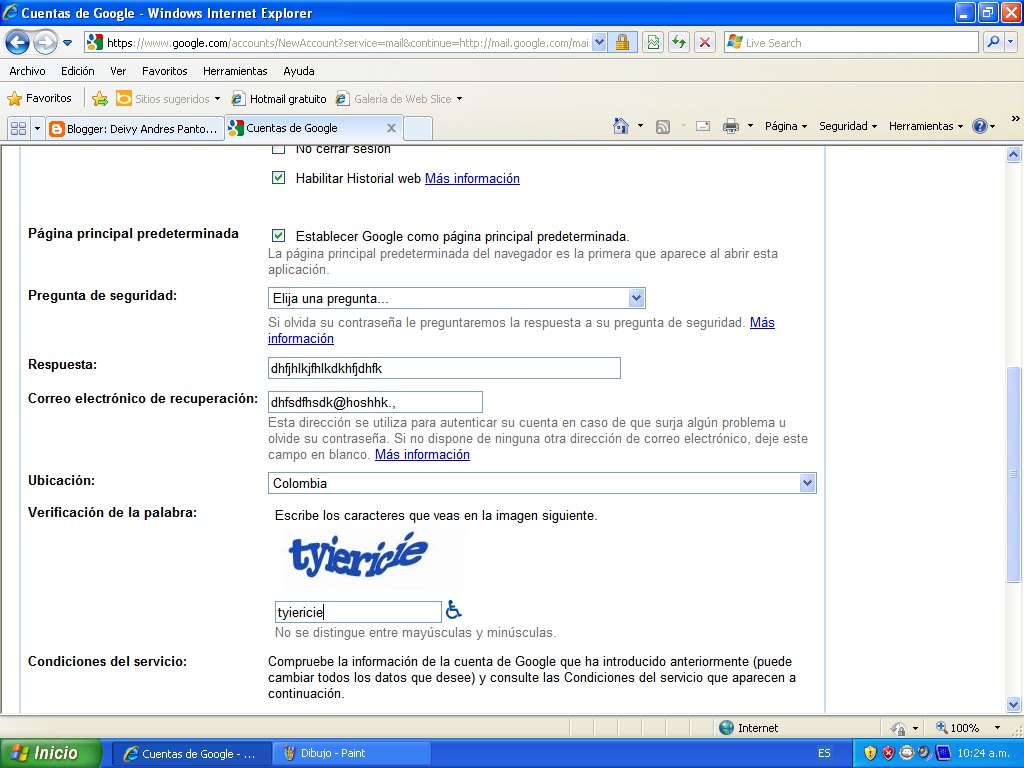The image size is (1024, 768).
Task: Uncheck Habilitar Historial web checkbox
Action: coord(279,178)
